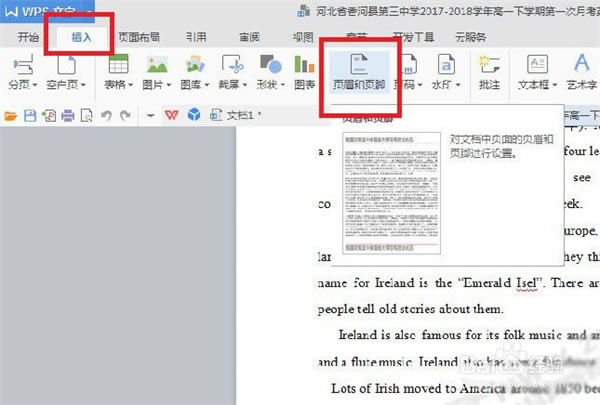Click the 表格 table icon
The width and height of the screenshot is (600, 405).
pyautogui.click(x=119, y=64)
